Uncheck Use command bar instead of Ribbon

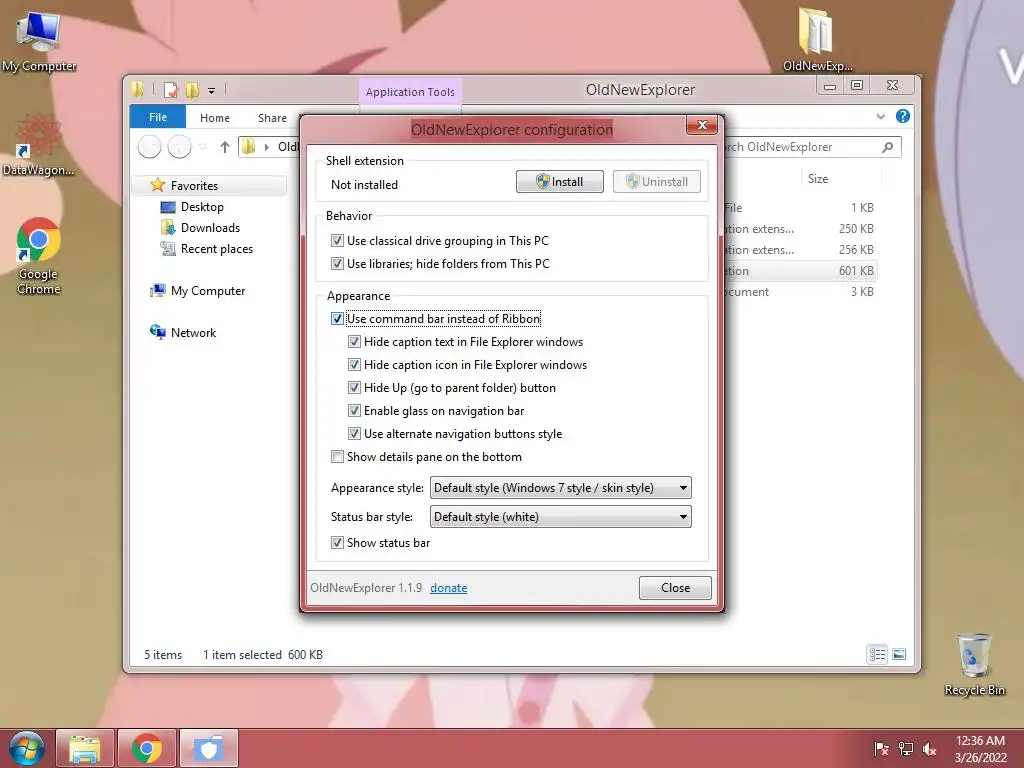coord(337,319)
